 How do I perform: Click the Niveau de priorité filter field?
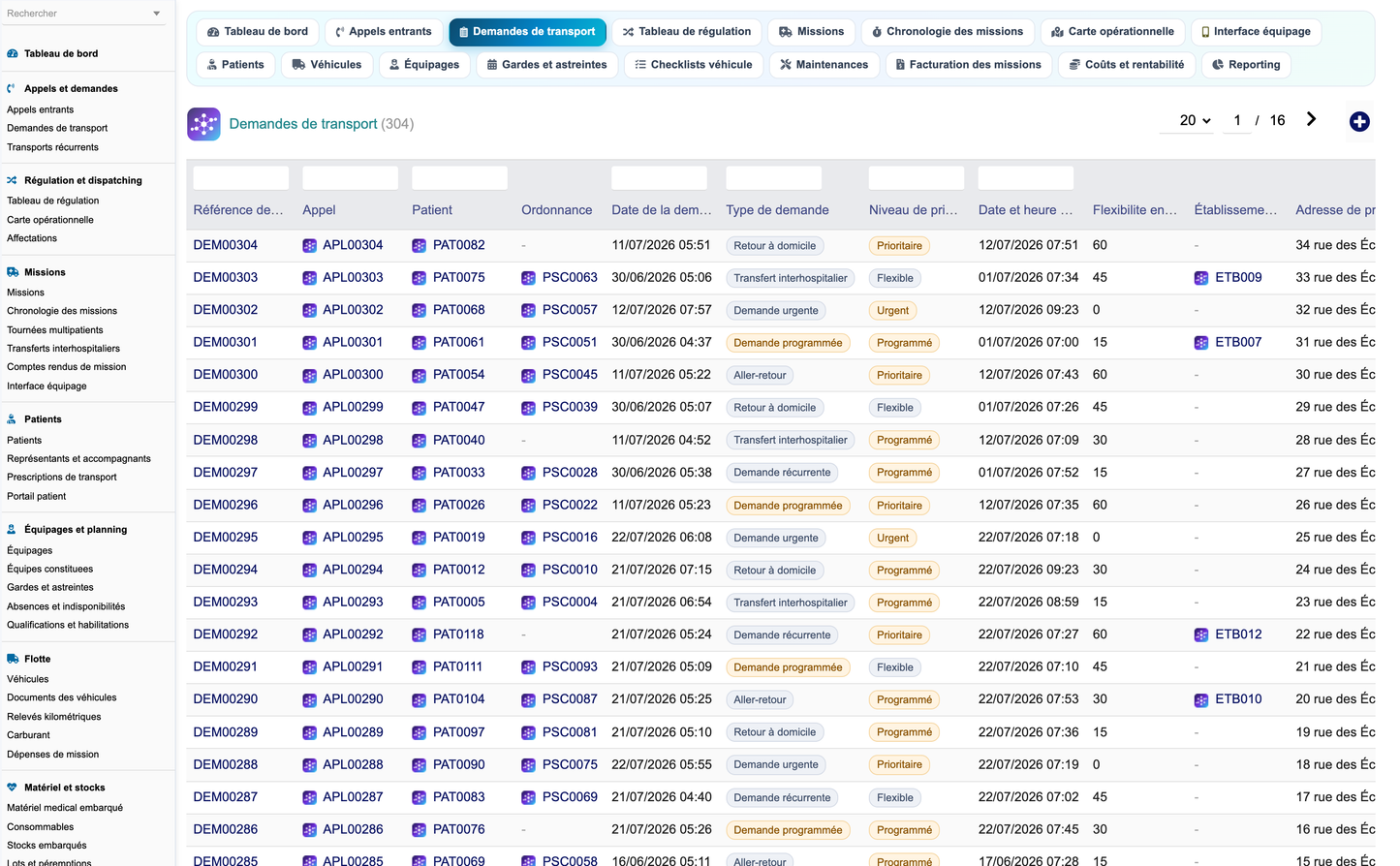(x=917, y=178)
